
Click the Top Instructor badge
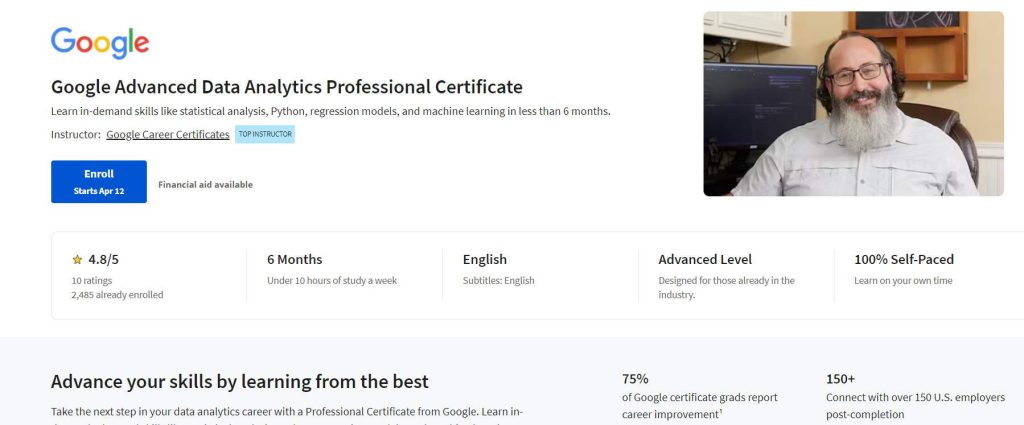(265, 134)
